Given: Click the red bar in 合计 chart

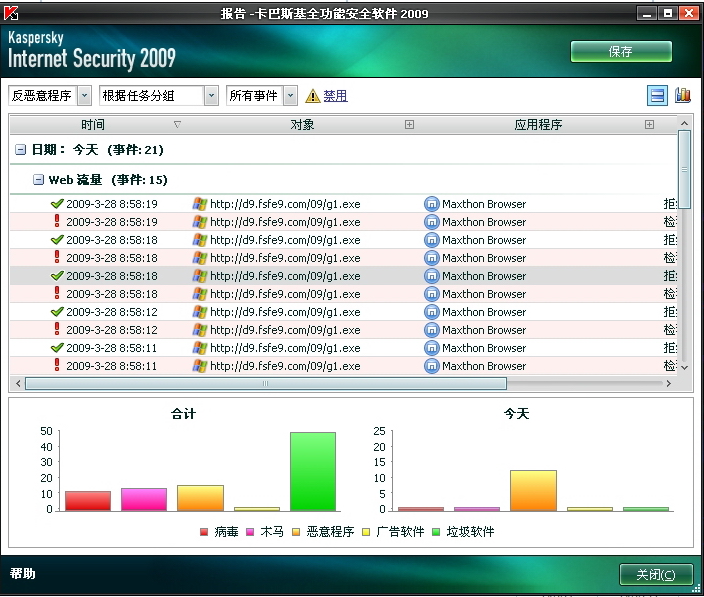Looking at the screenshot, I should pyautogui.click(x=88, y=501).
